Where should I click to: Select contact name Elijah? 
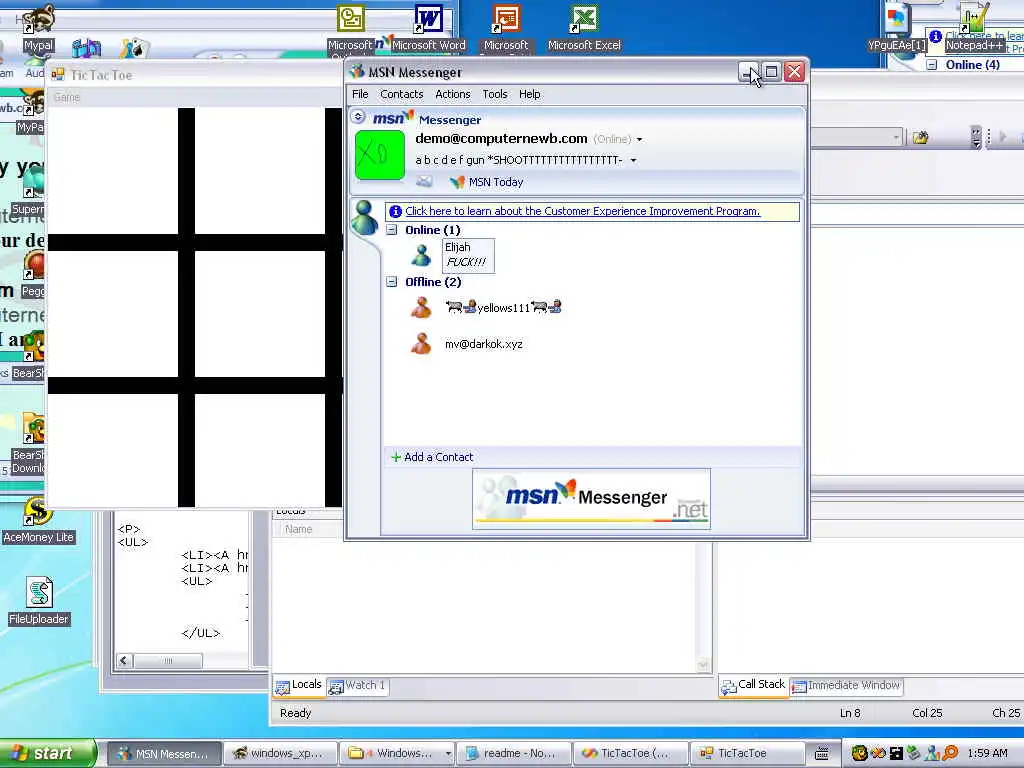click(x=457, y=247)
